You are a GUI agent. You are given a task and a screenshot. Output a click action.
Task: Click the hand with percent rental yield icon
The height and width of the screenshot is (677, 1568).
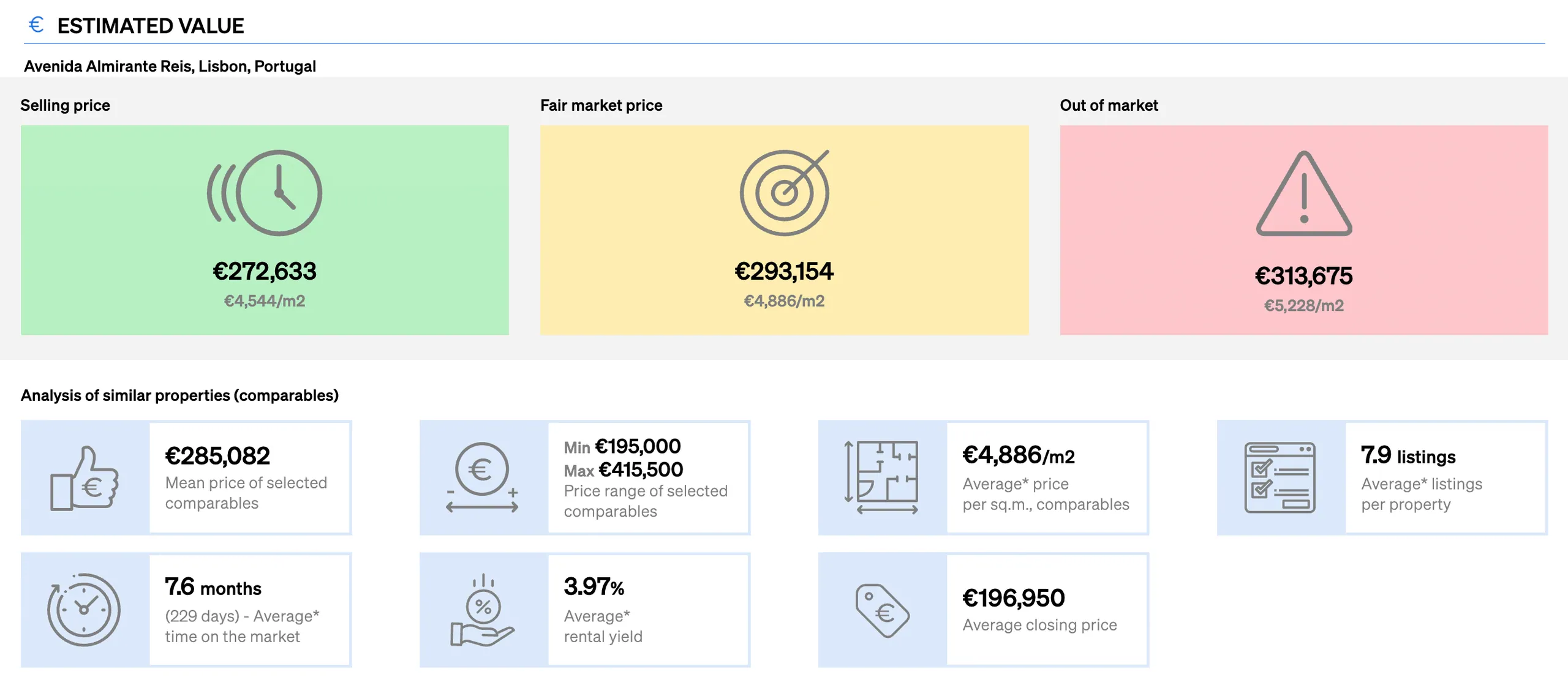(x=482, y=610)
